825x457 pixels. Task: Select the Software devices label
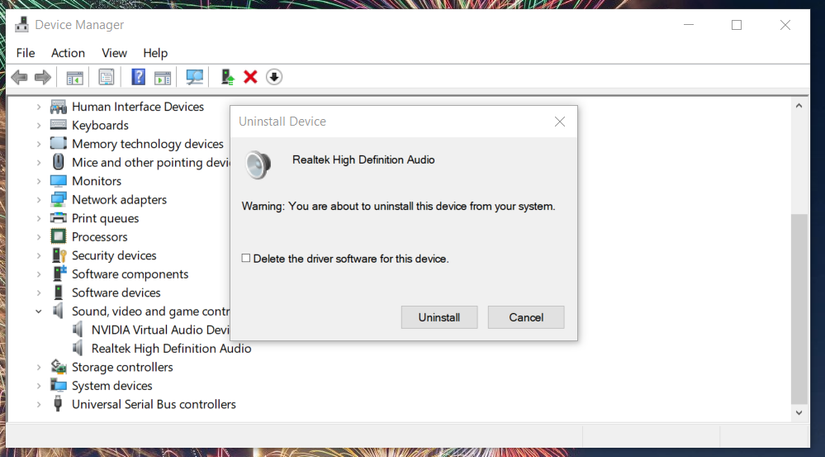(x=116, y=292)
